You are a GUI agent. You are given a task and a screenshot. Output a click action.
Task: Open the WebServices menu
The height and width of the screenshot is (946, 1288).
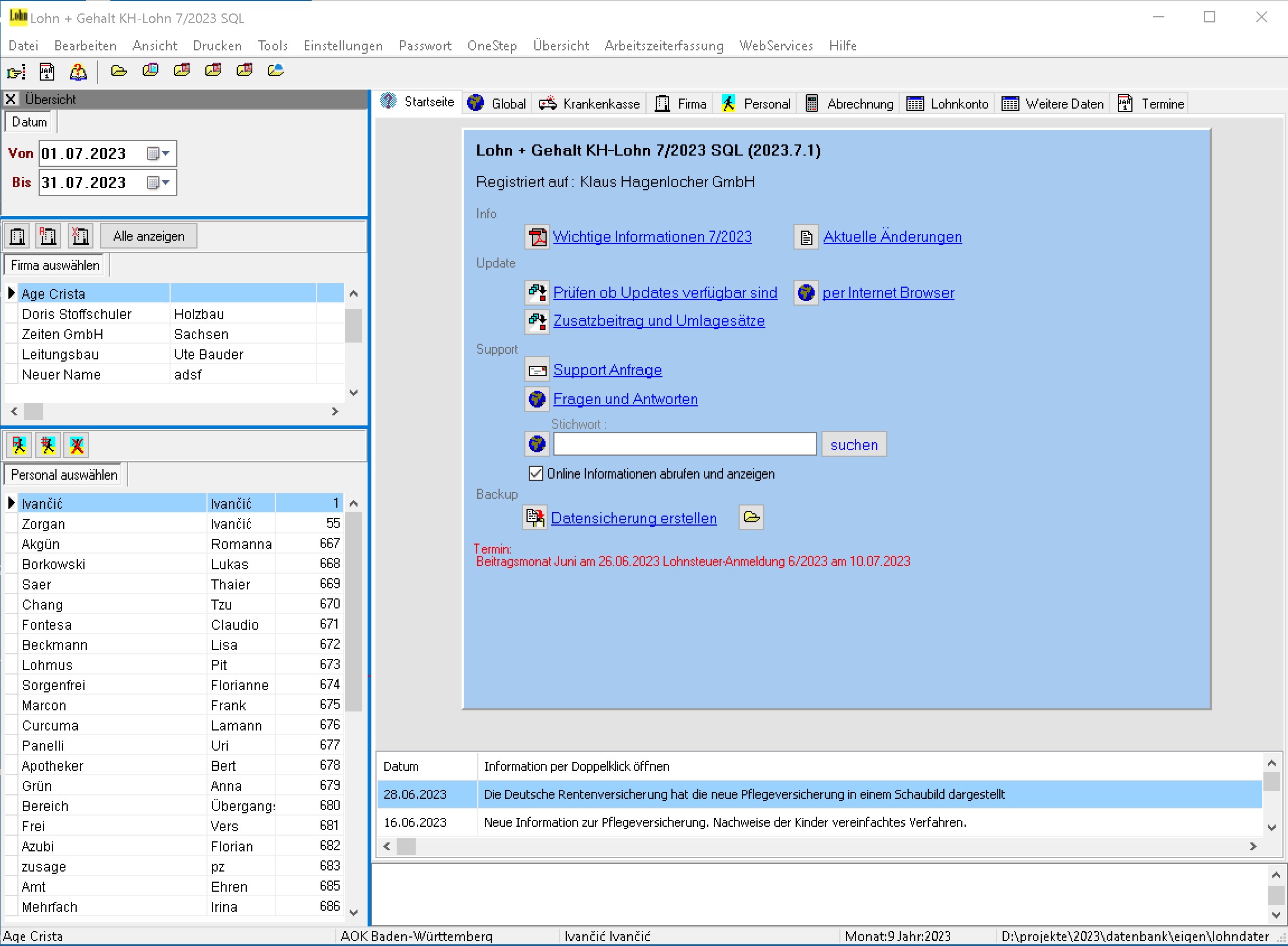(775, 45)
